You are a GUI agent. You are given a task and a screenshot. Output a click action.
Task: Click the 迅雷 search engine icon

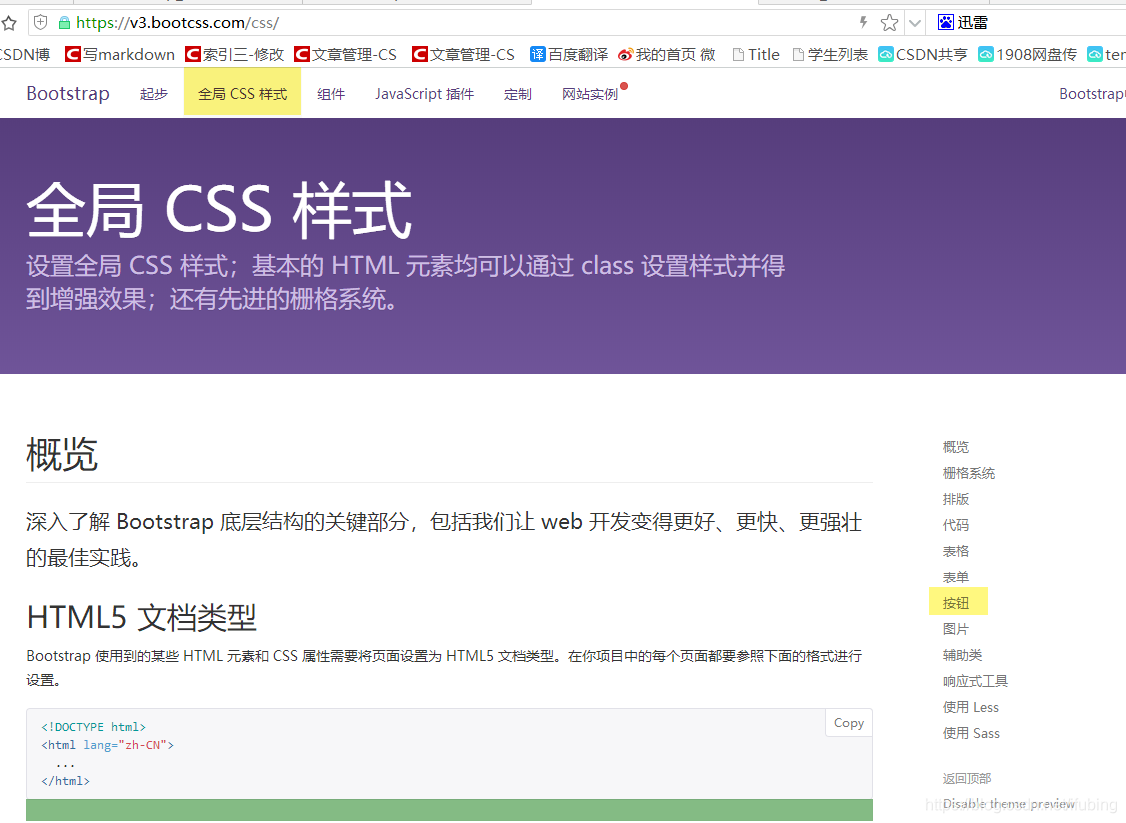click(946, 22)
